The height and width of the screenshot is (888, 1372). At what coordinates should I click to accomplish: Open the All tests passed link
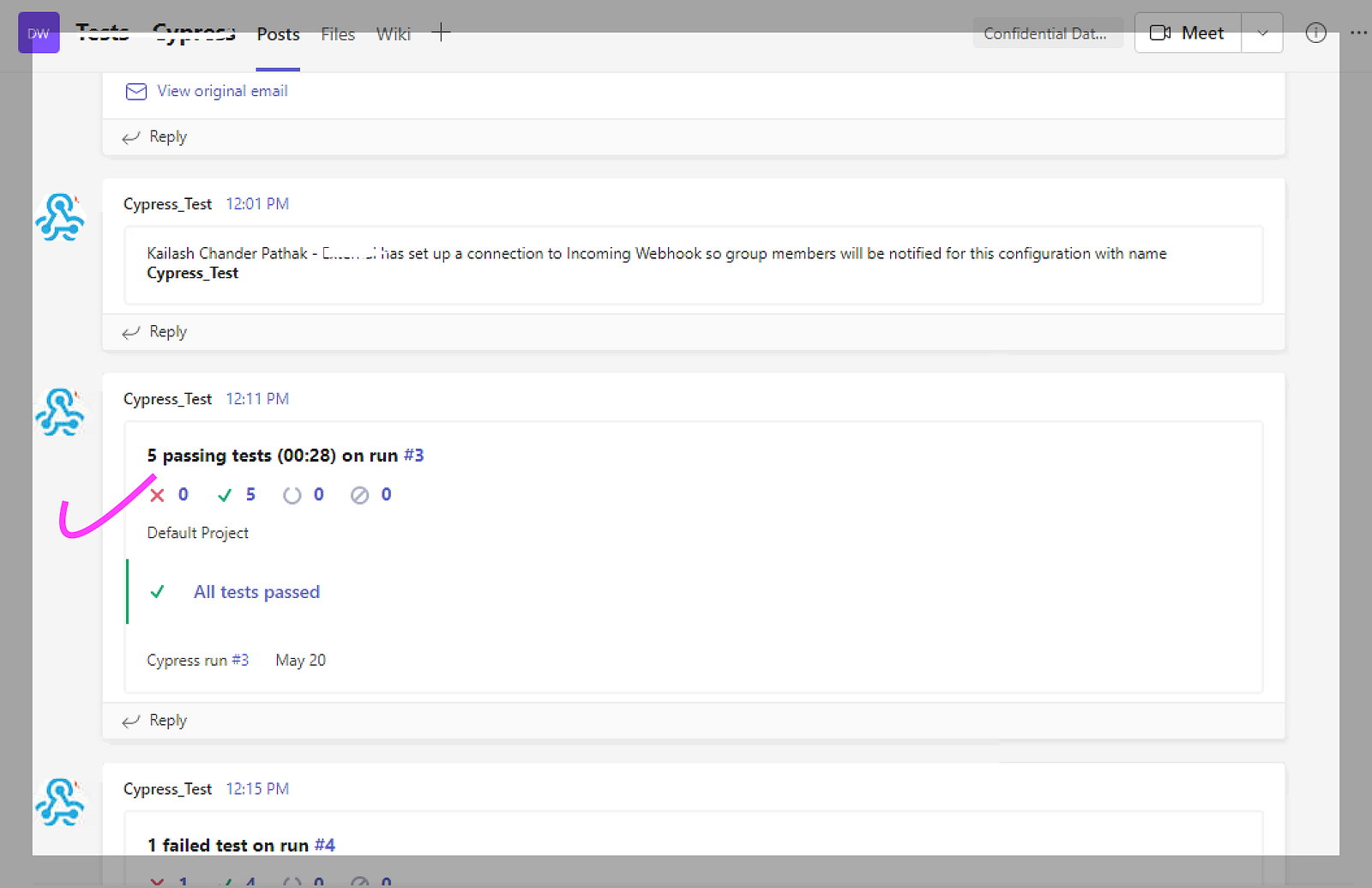(256, 592)
